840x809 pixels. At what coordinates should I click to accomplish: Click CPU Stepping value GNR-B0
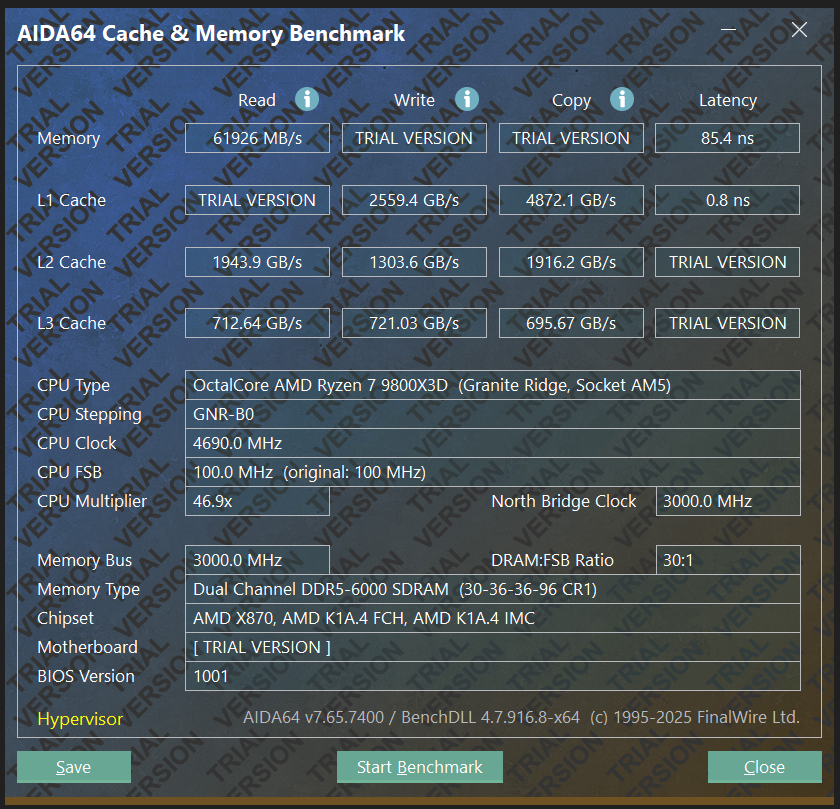[x=493, y=414]
